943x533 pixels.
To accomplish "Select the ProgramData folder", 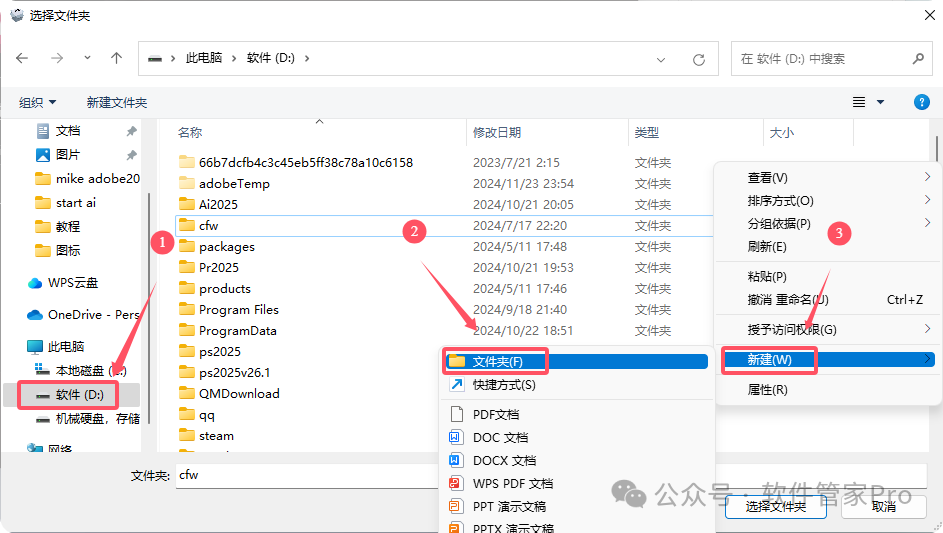I will [x=238, y=331].
